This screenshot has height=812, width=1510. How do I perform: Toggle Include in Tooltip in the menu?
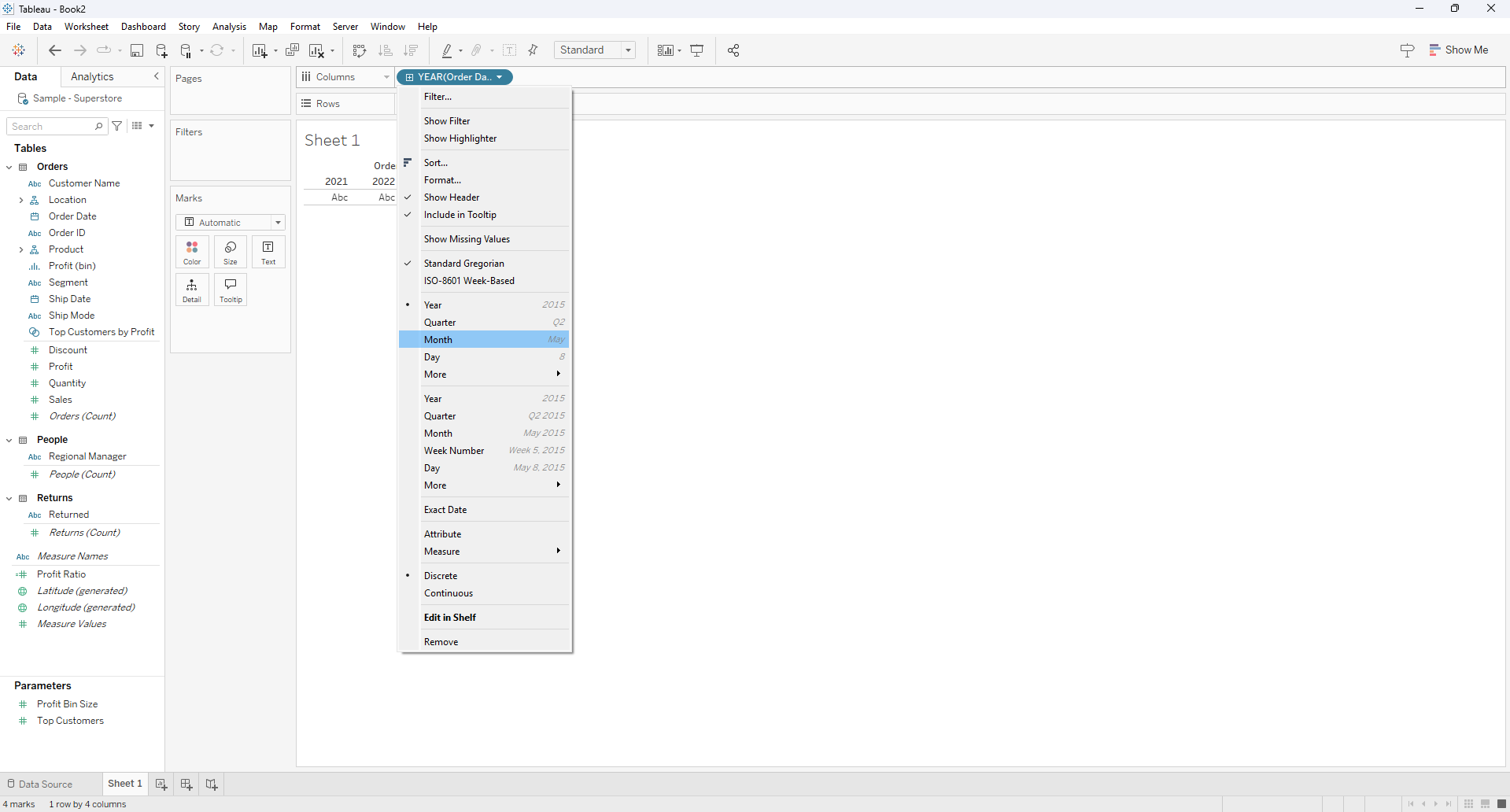pyautogui.click(x=484, y=215)
